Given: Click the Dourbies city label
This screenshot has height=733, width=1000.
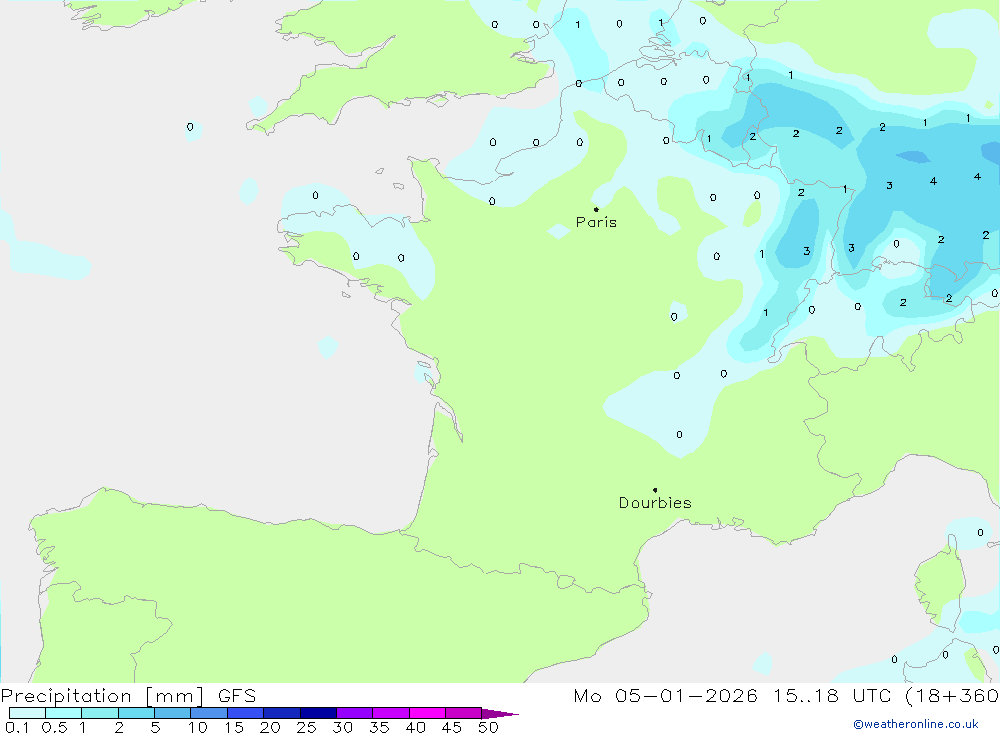Looking at the screenshot, I should (655, 503).
